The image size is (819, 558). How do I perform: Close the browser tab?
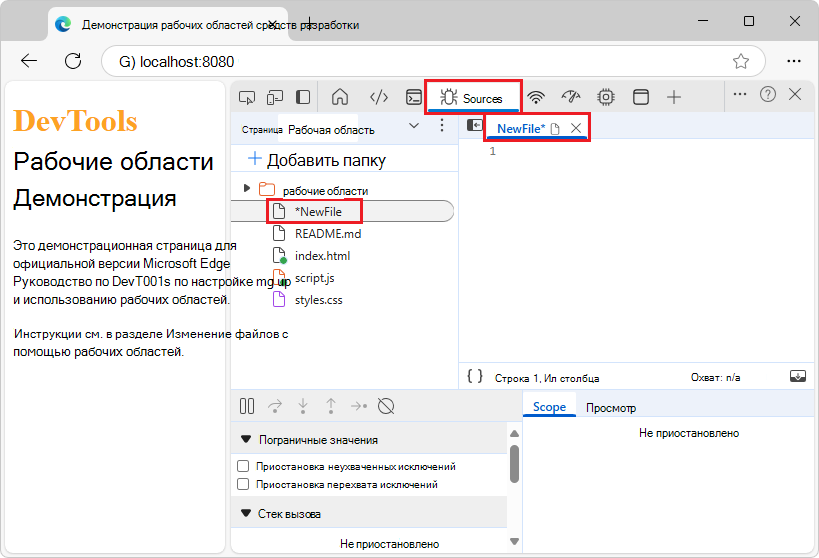coord(273,25)
